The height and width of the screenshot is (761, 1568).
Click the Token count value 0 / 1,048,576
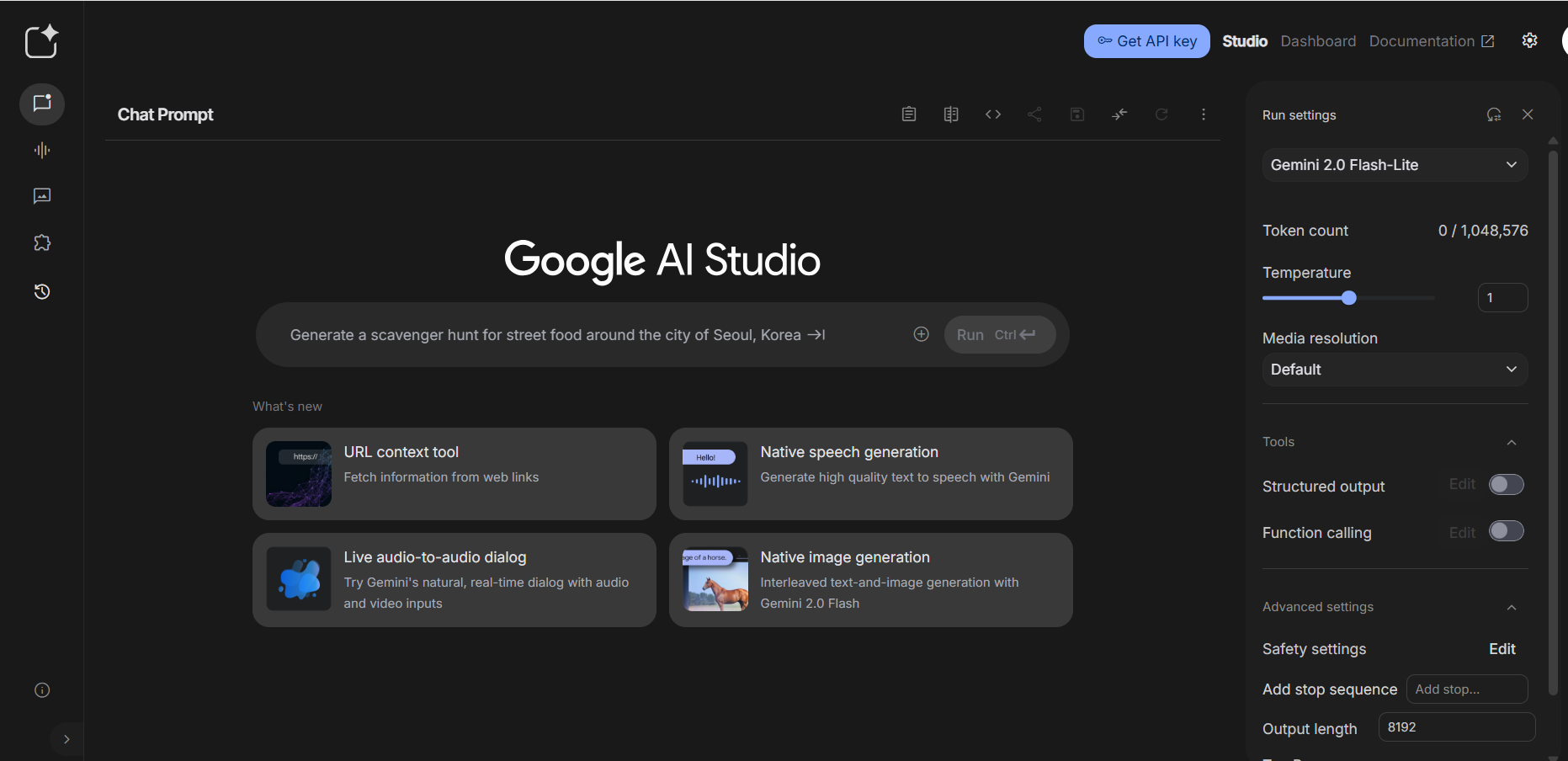click(1483, 231)
